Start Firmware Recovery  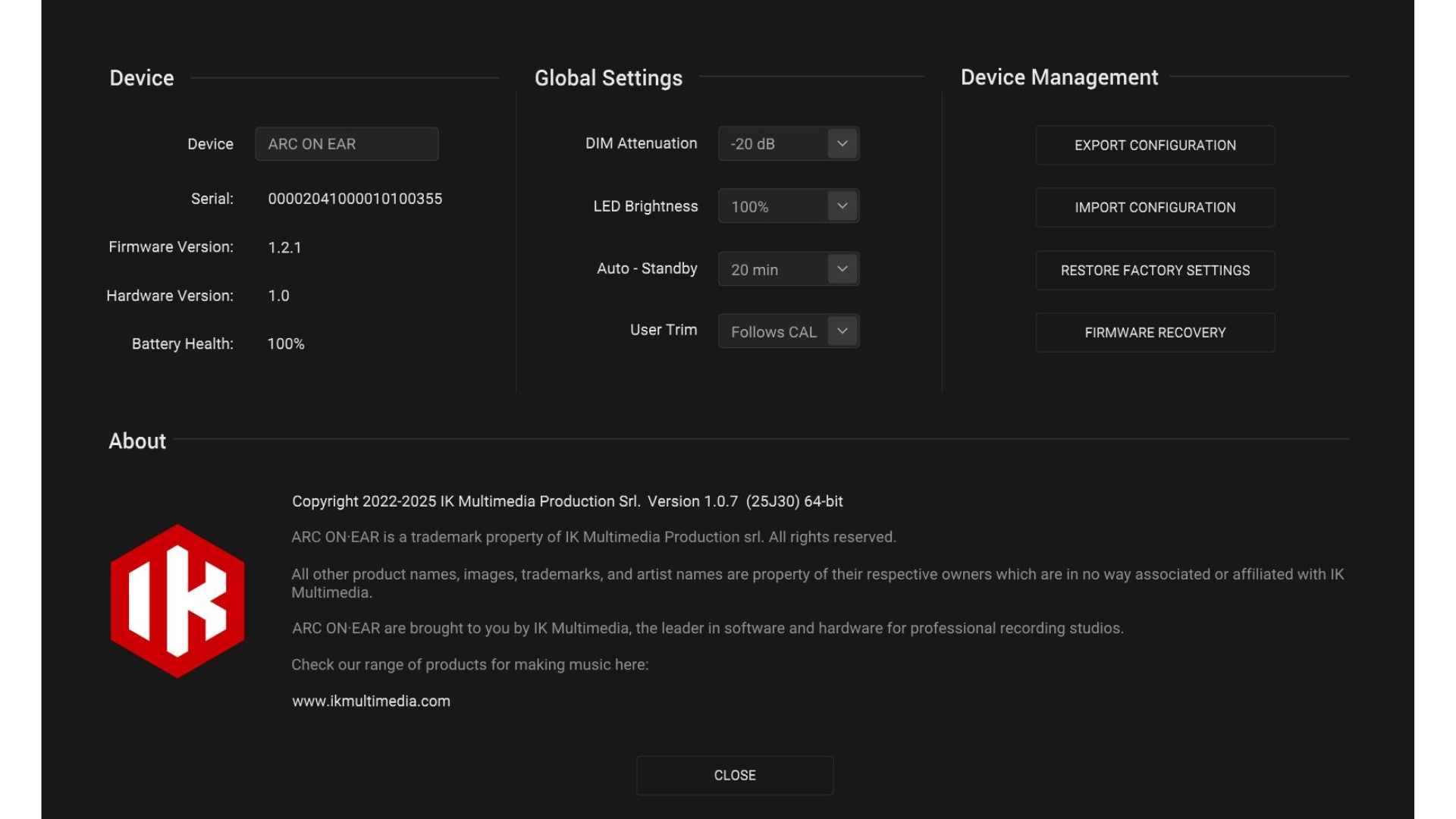click(x=1154, y=333)
